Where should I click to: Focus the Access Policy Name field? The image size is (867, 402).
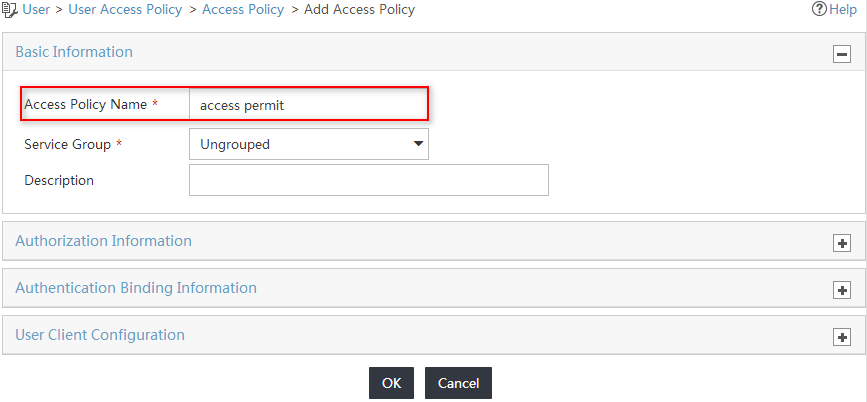tap(309, 104)
